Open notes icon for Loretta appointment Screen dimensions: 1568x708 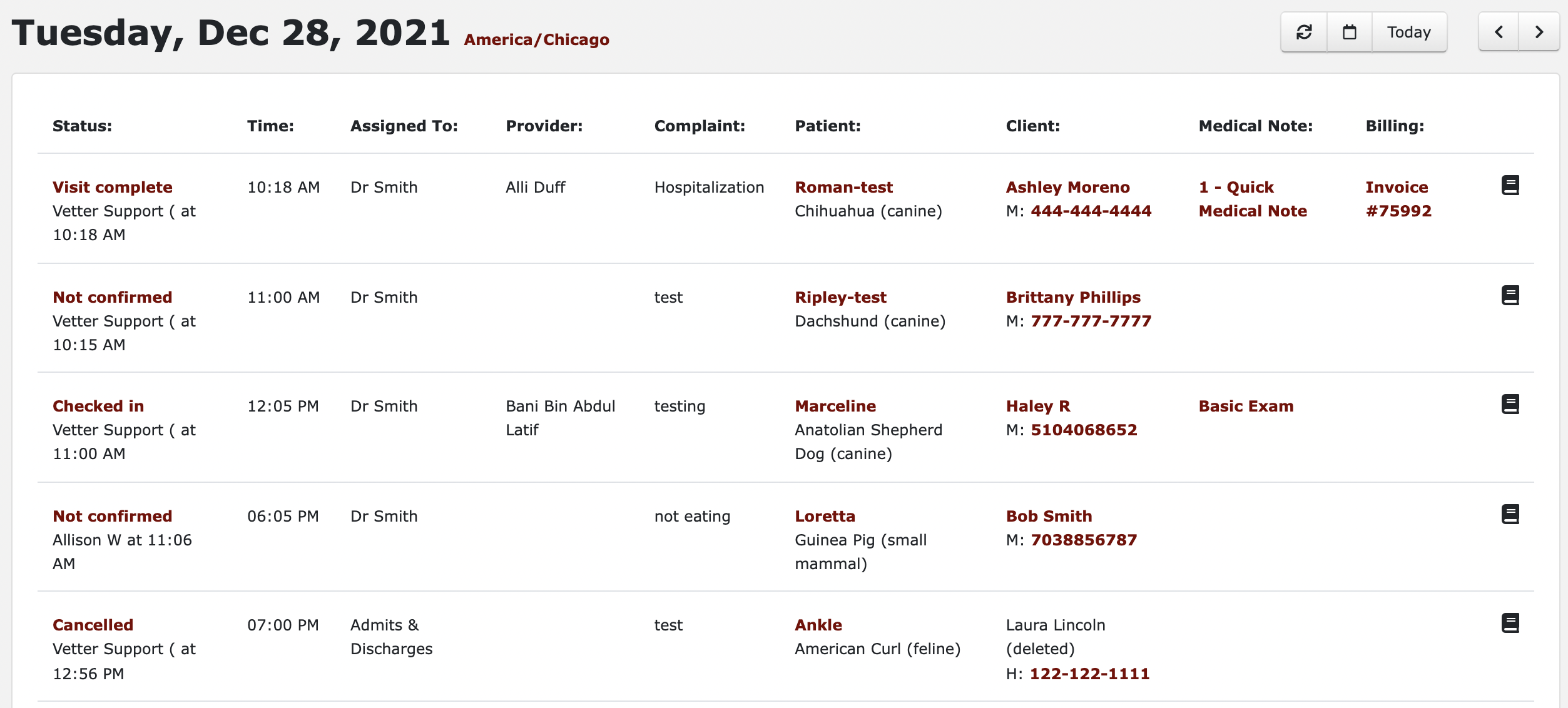pyautogui.click(x=1510, y=514)
